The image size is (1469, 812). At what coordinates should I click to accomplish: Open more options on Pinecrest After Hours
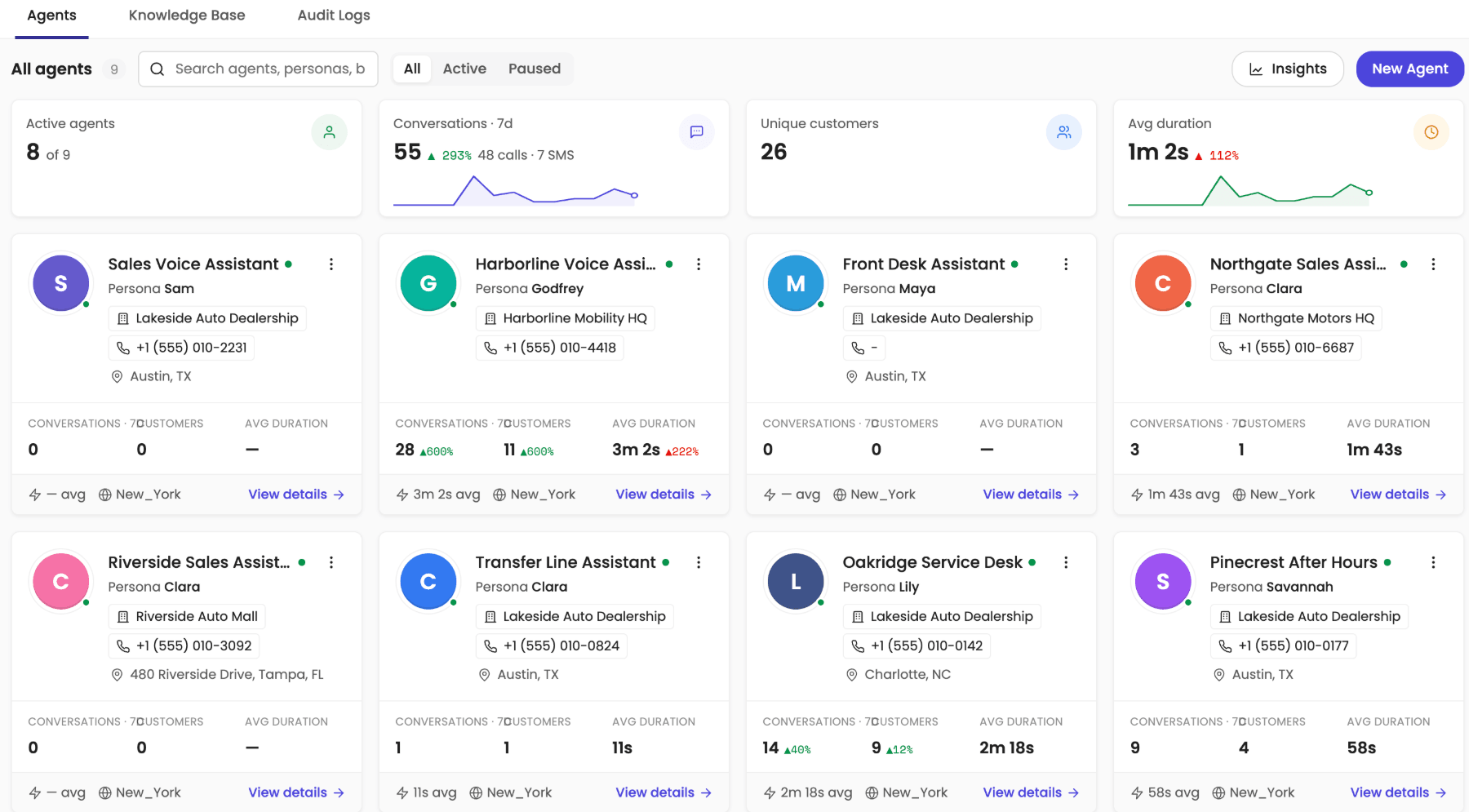[x=1432, y=562]
